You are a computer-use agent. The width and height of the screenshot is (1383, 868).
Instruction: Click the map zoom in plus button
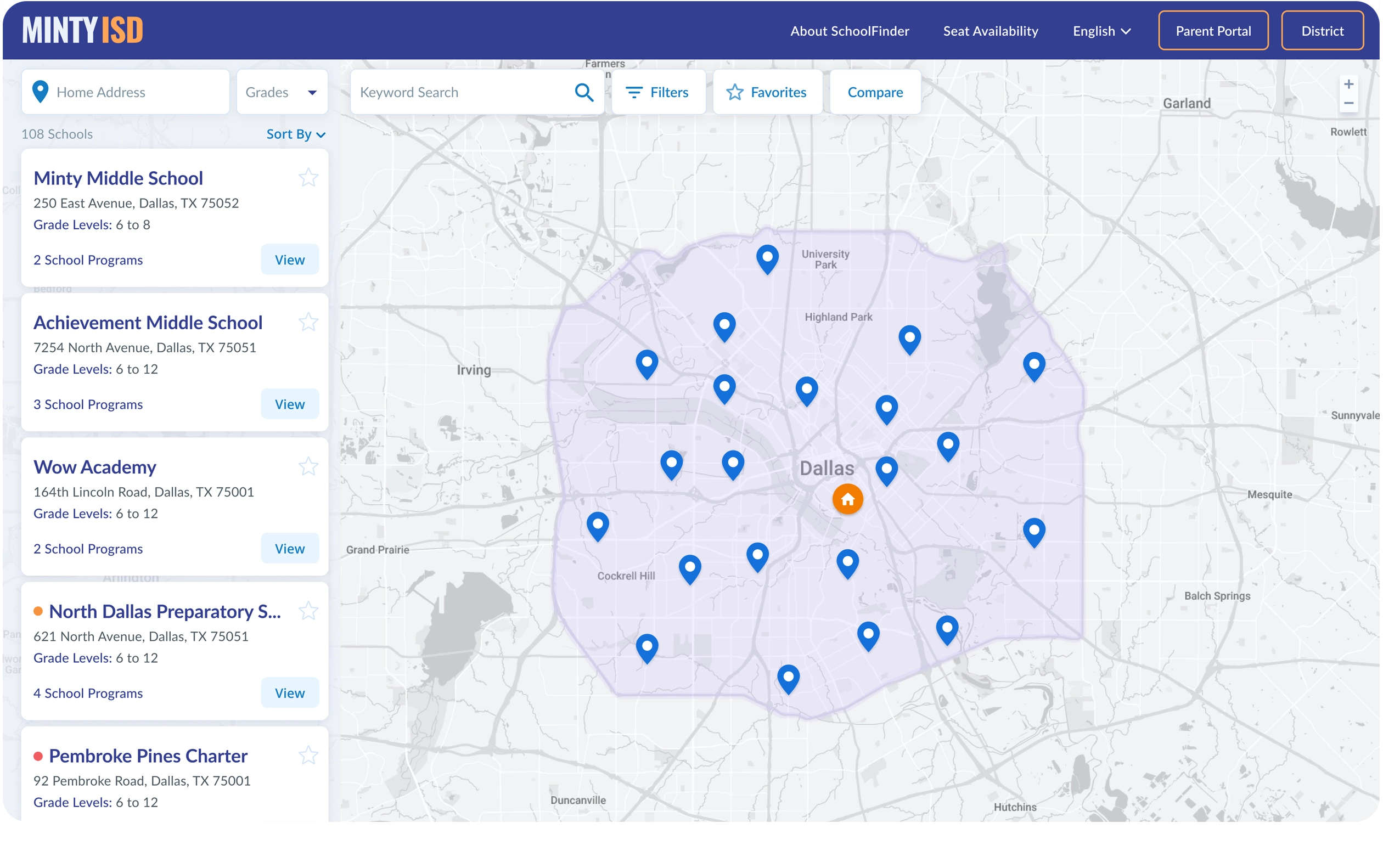(1348, 84)
